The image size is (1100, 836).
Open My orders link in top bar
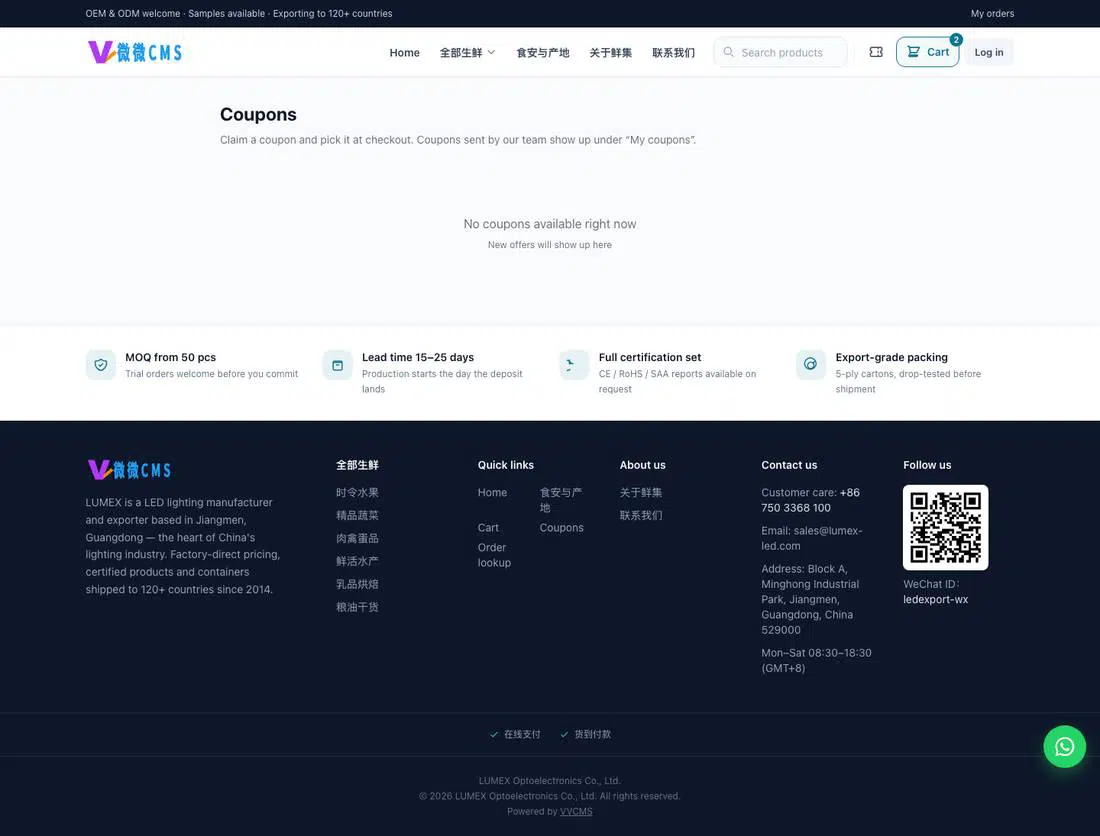pos(992,13)
